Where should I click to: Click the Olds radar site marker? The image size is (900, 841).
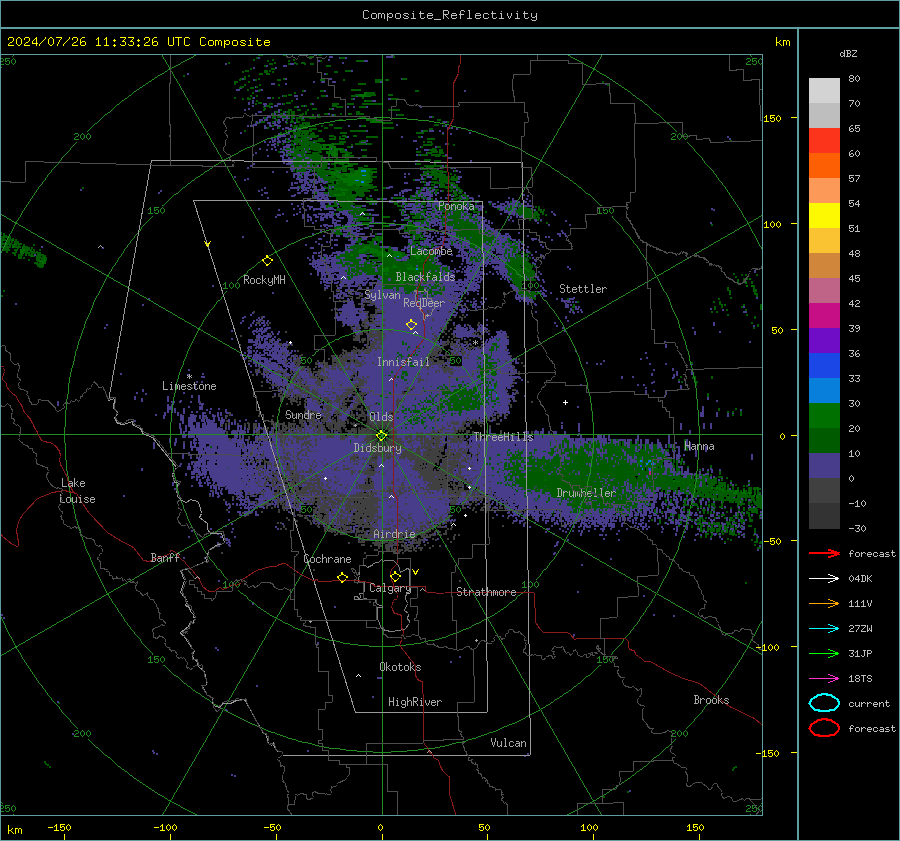(382, 435)
